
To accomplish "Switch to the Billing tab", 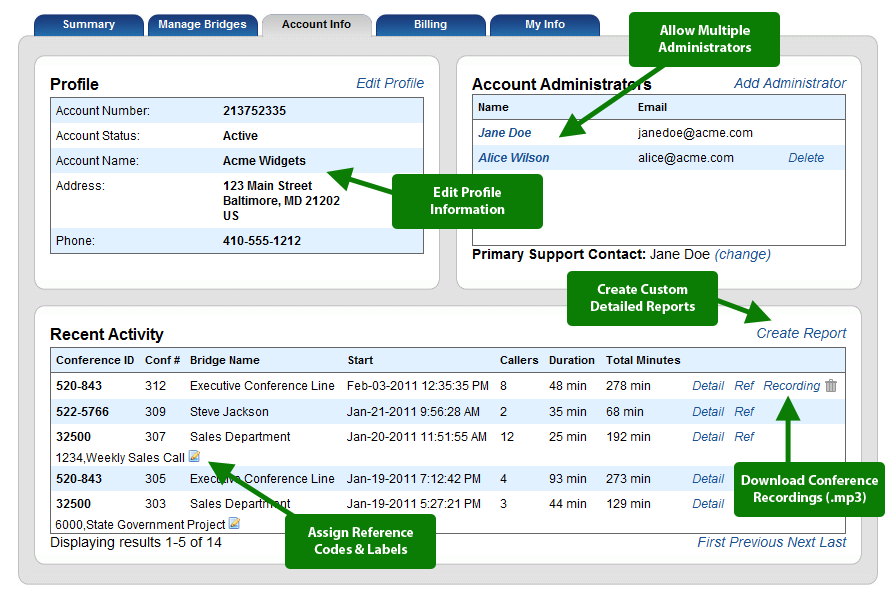I will point(430,25).
